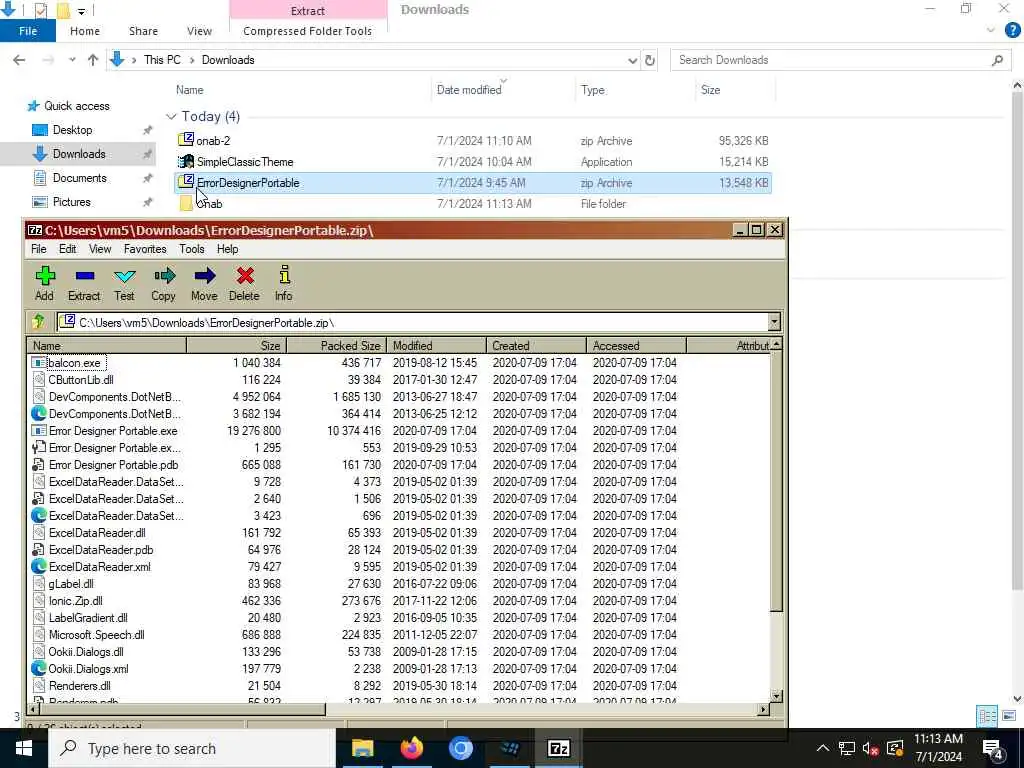Expand the Explorer ribbon chevron
1024x768 pixels.
pyautogui.click(x=991, y=30)
